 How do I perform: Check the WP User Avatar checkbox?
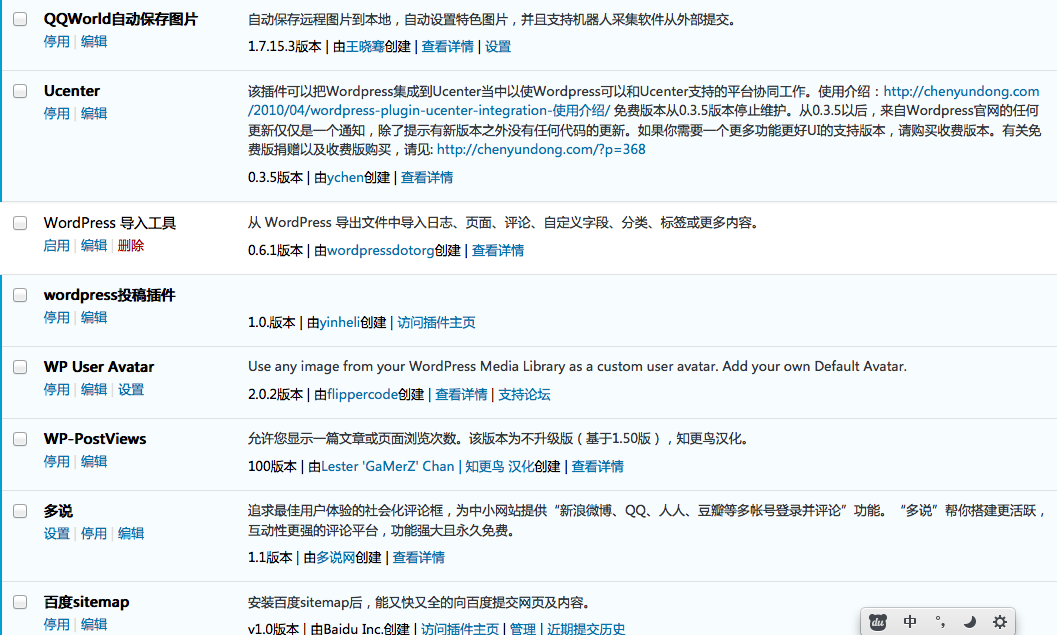[20, 367]
